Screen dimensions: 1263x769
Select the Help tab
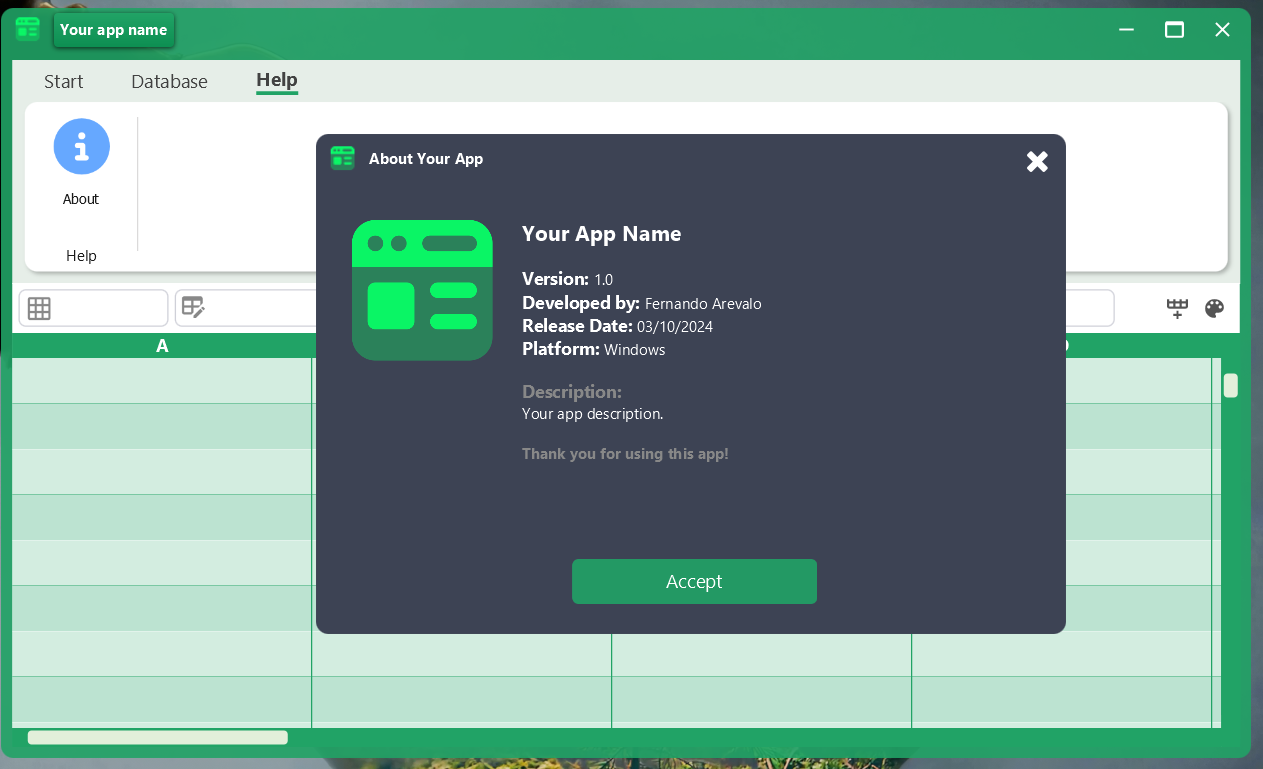pos(277,80)
